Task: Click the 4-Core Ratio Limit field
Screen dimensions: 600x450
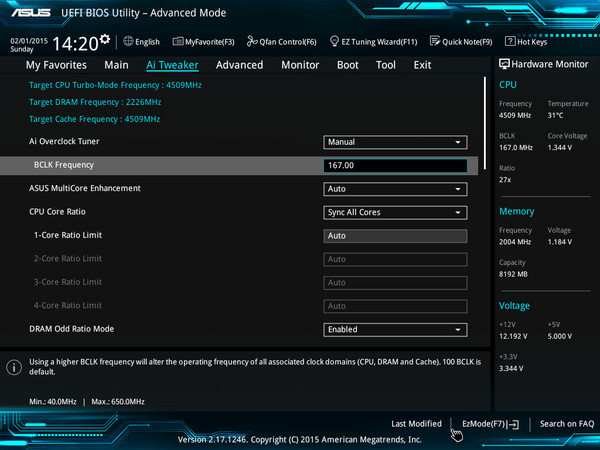Action: tap(395, 306)
